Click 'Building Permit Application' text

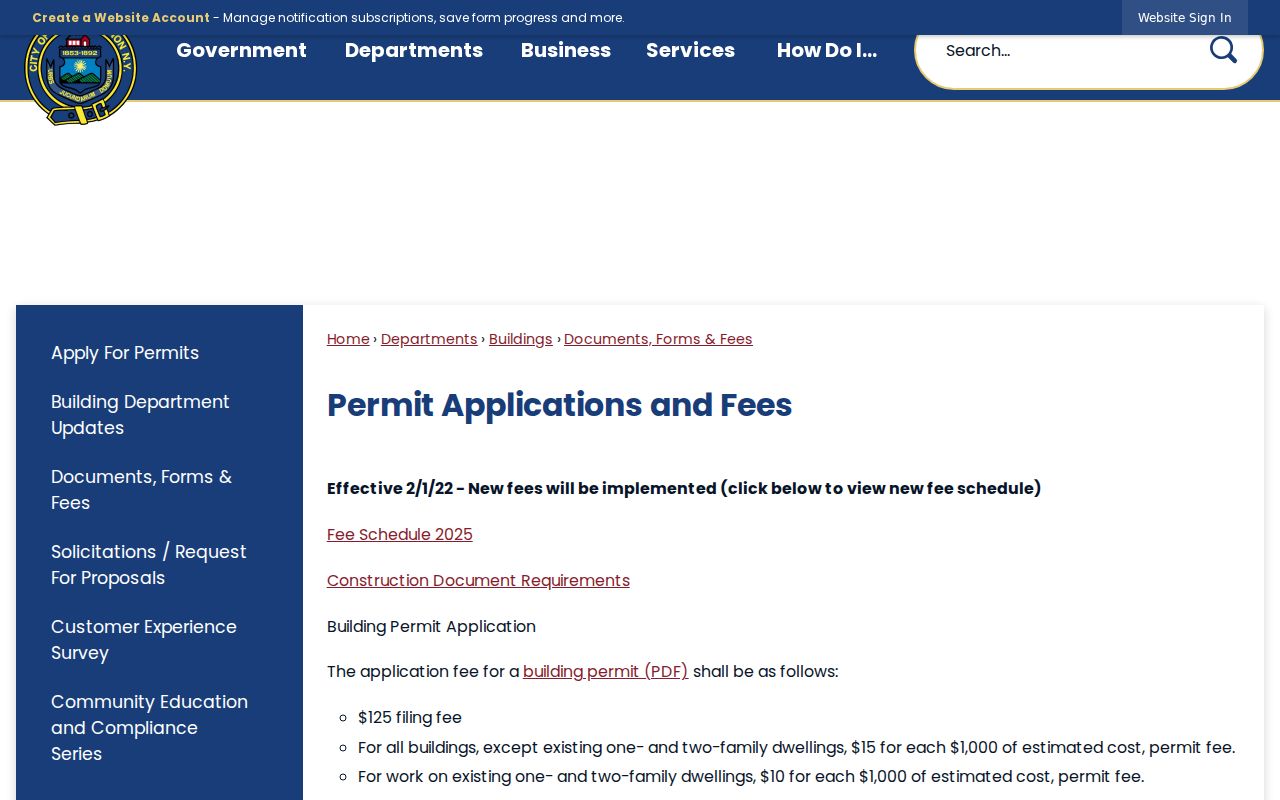431,626
